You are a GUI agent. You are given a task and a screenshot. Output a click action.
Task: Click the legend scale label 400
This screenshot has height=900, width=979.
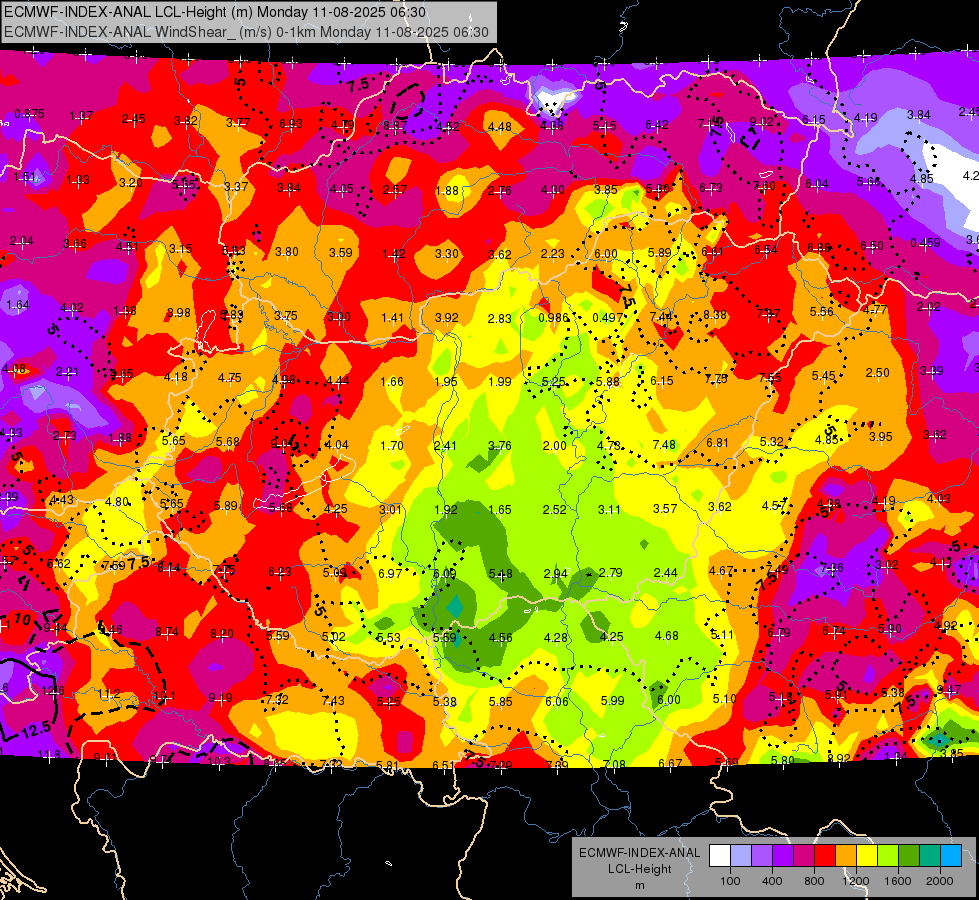pos(772,881)
